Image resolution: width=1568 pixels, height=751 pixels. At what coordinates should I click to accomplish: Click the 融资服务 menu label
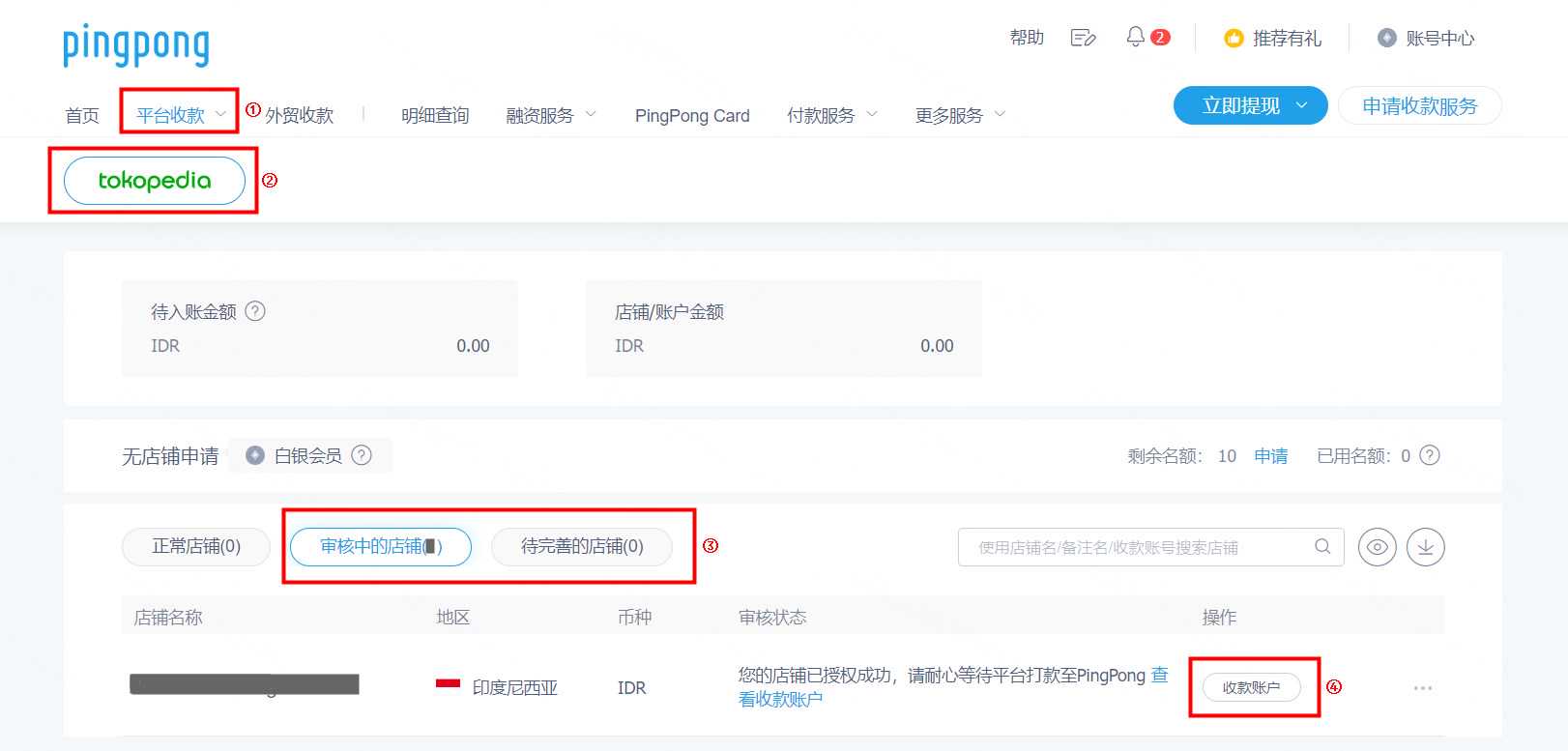coord(540,115)
